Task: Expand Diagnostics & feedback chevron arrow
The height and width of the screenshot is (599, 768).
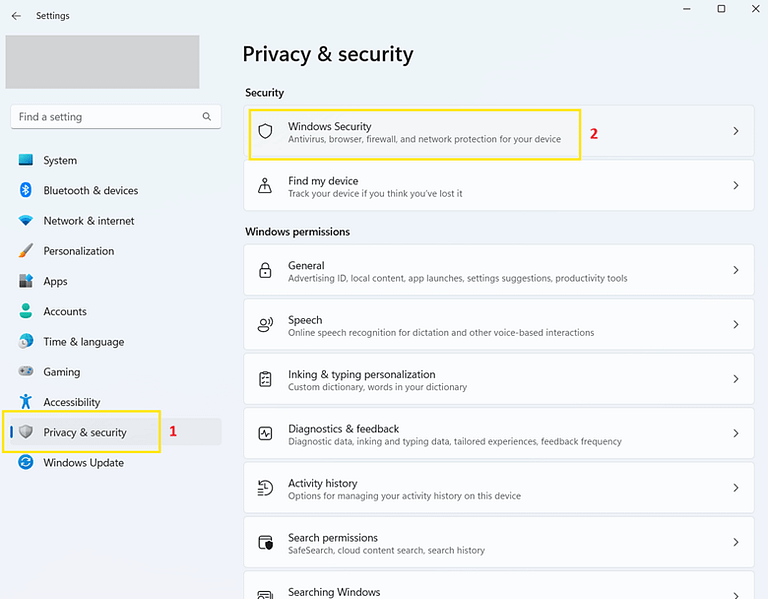Action: (x=736, y=434)
